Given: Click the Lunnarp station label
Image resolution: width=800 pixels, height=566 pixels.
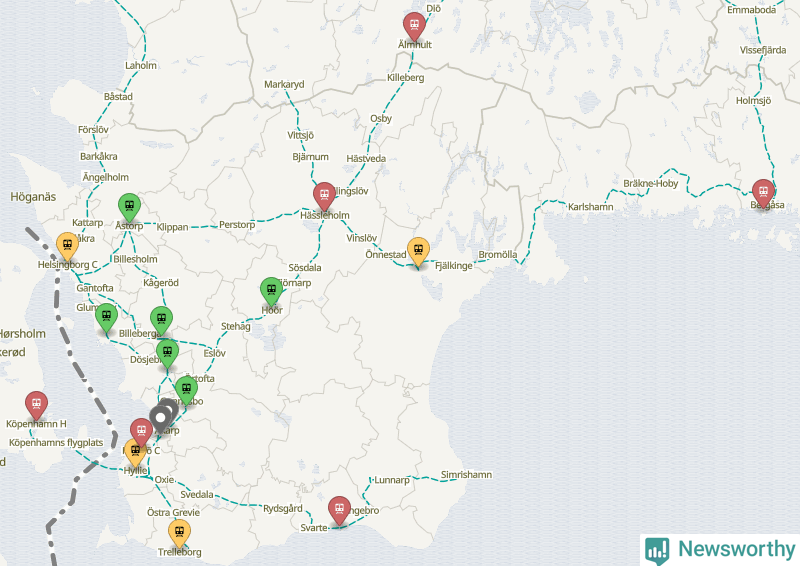Looking at the screenshot, I should 391,480.
